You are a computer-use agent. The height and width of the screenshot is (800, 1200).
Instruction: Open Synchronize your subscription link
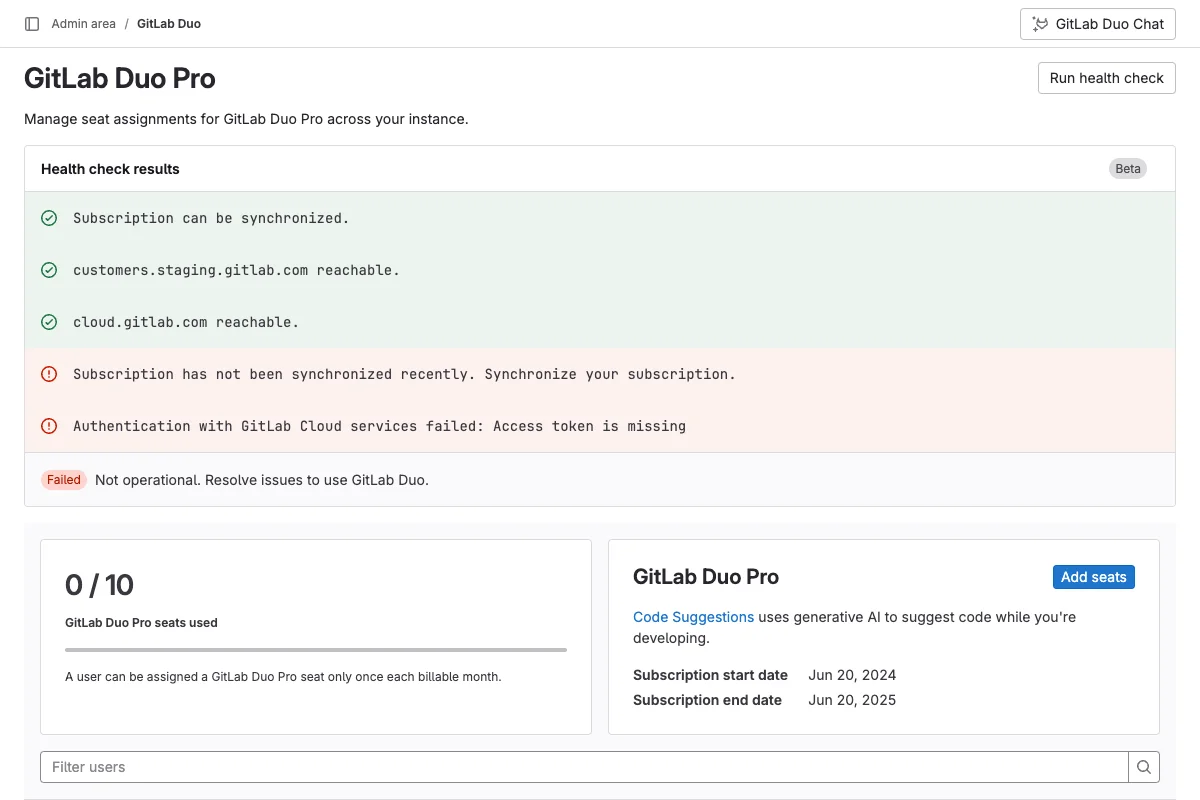coord(608,373)
